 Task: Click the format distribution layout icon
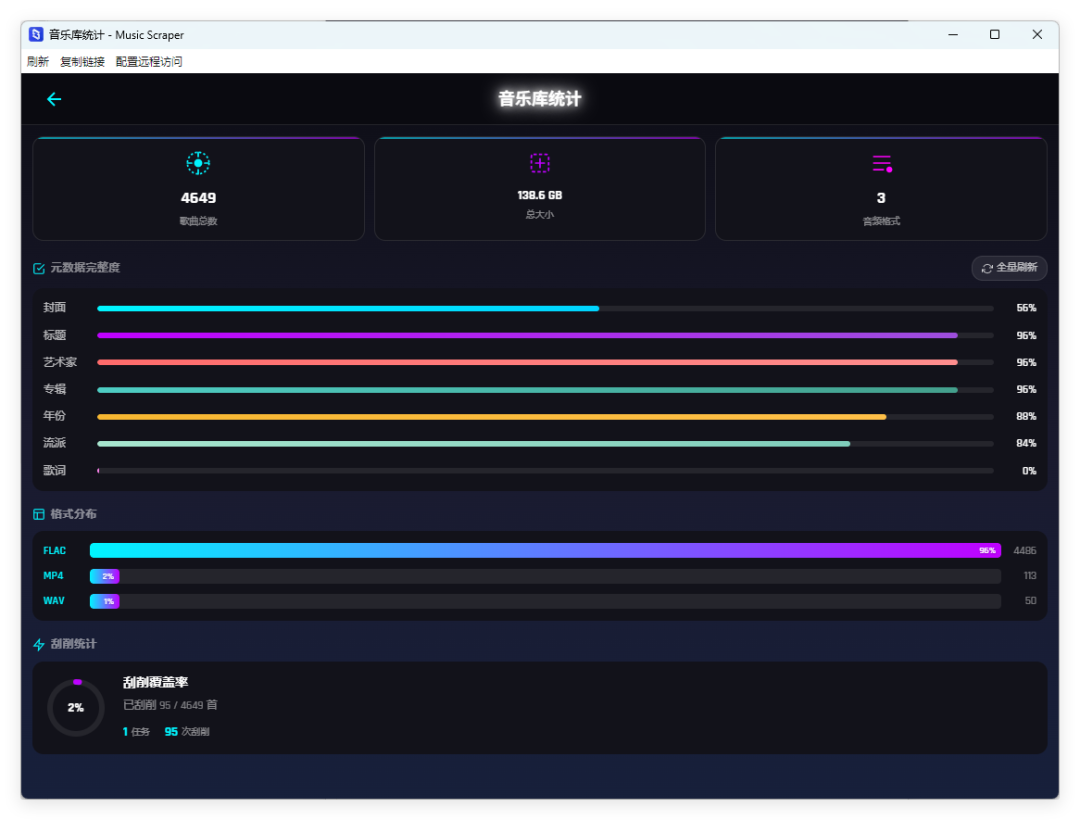click(x=39, y=514)
